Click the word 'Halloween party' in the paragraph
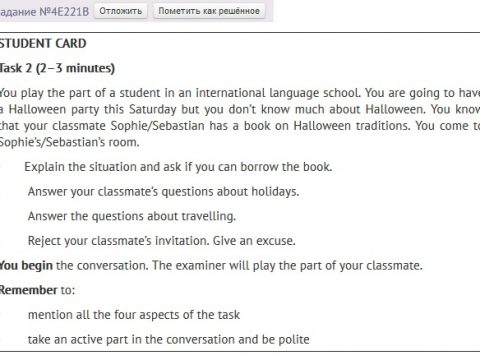The height and width of the screenshot is (360, 480). [x=54, y=109]
